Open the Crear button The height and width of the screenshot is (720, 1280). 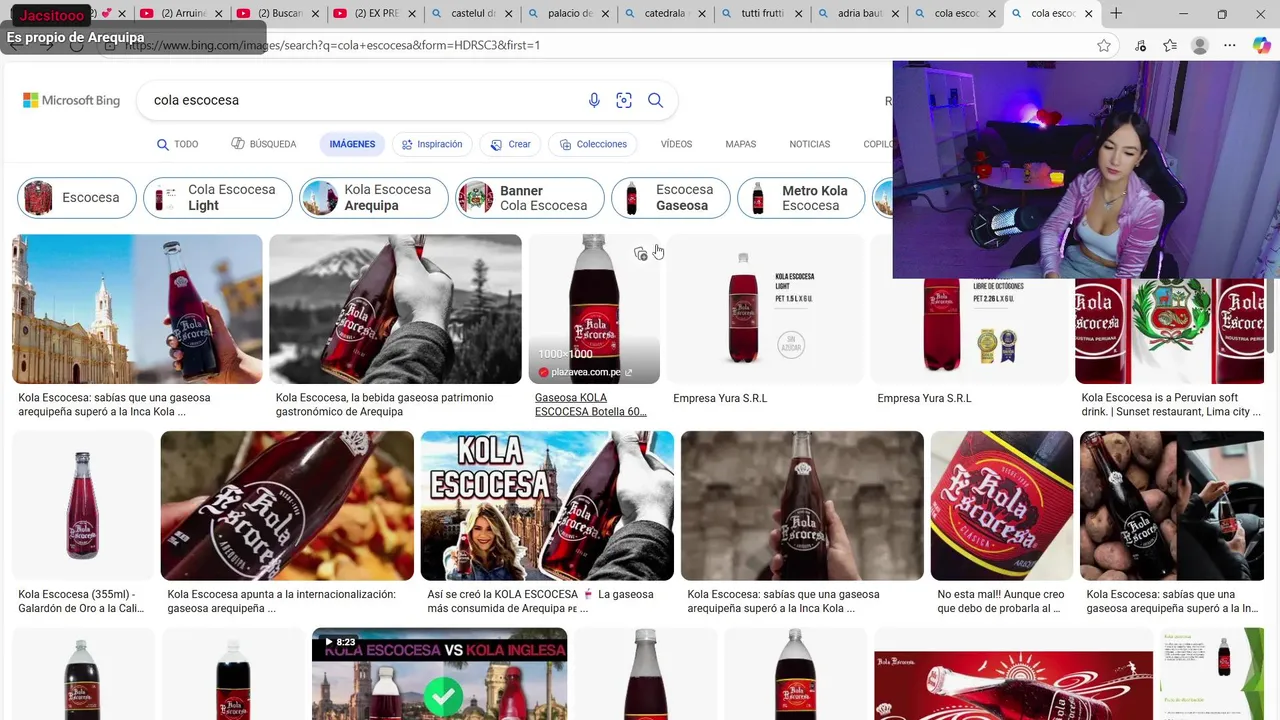tap(510, 144)
